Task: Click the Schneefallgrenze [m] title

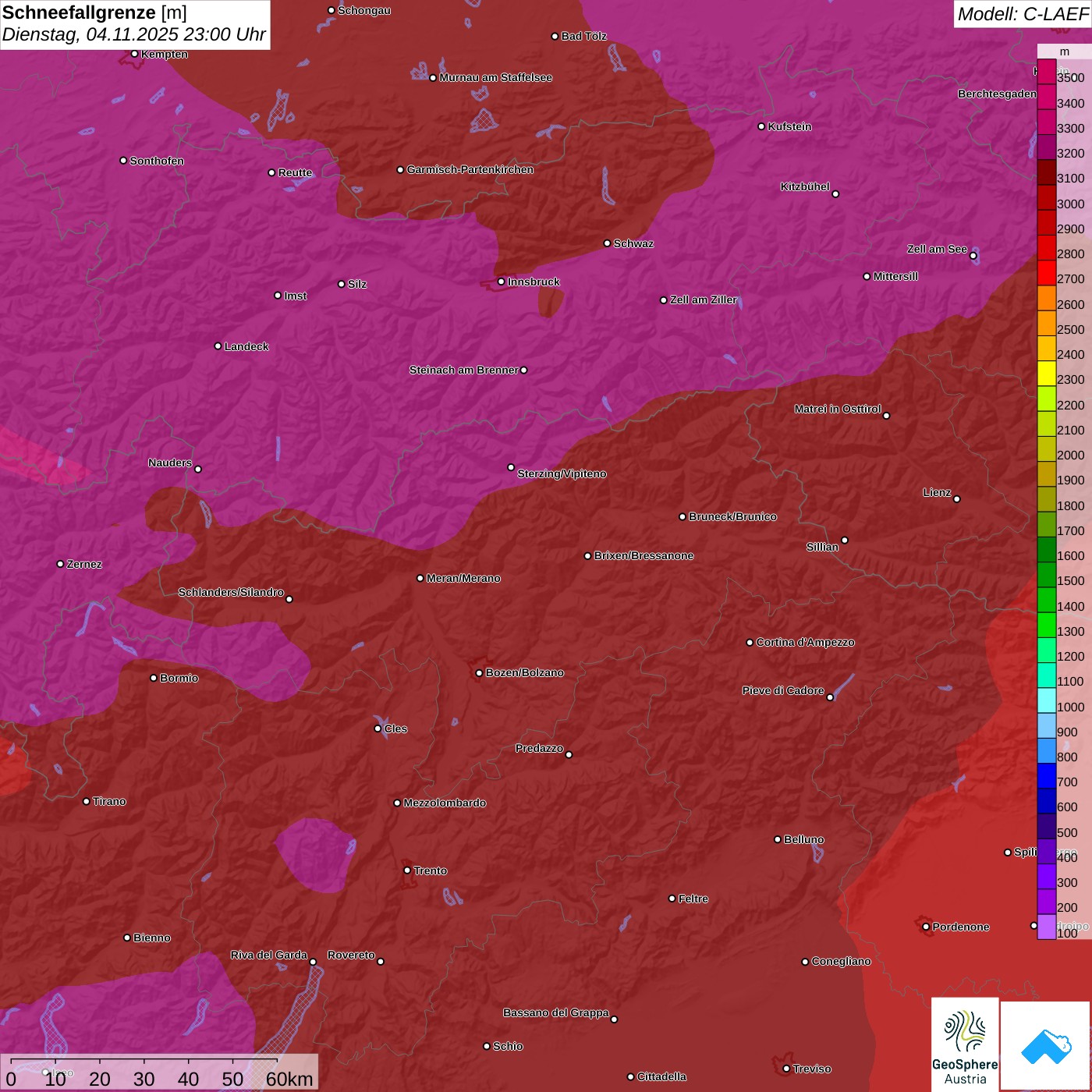Action: pyautogui.click(x=94, y=12)
